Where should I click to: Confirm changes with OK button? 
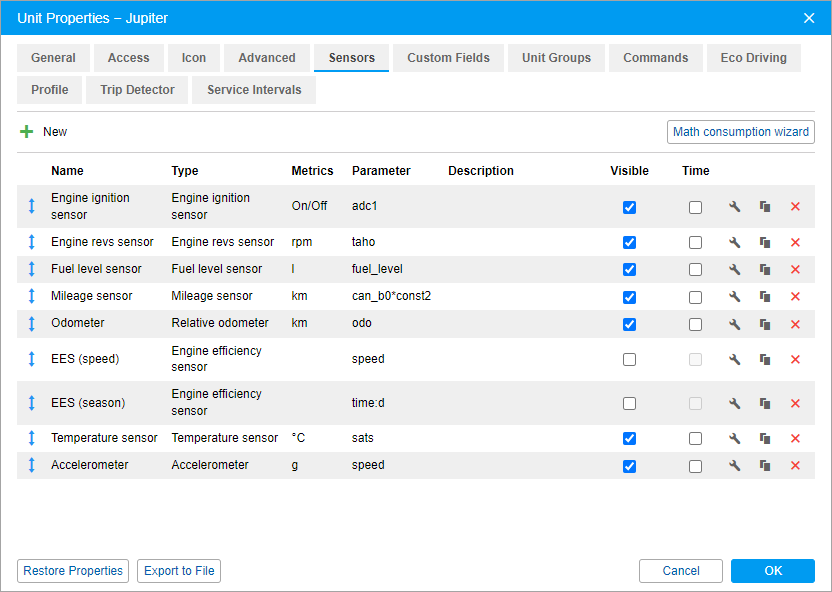coord(773,571)
